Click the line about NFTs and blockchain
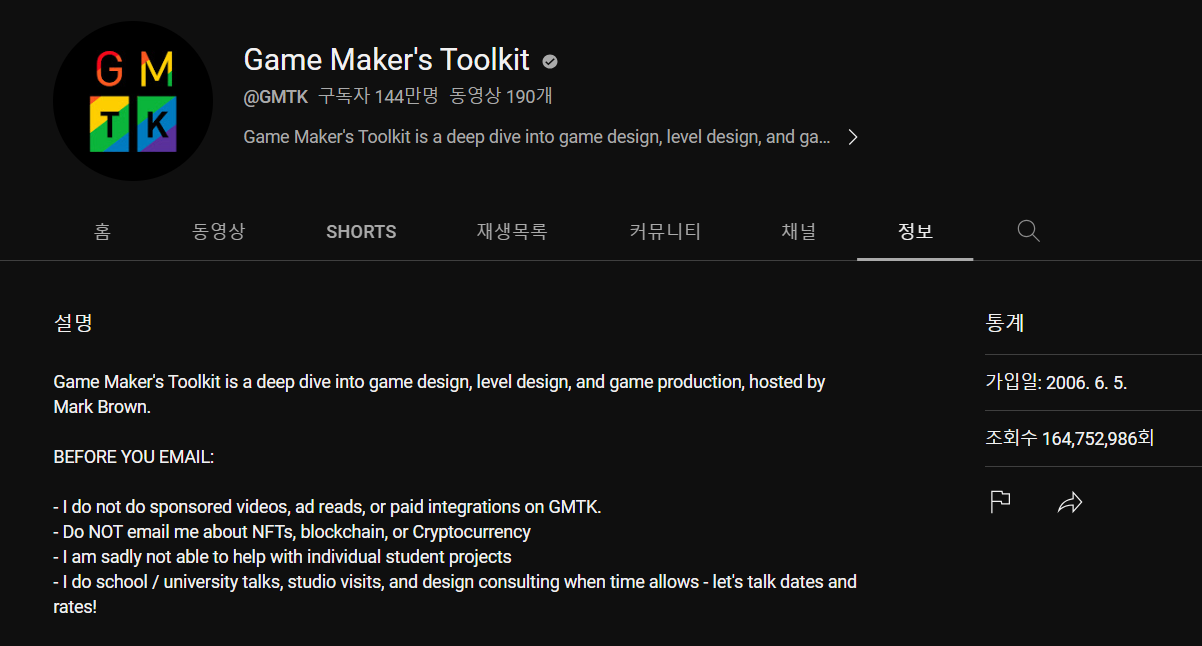Screen dimensions: 1202x646 pos(292,532)
